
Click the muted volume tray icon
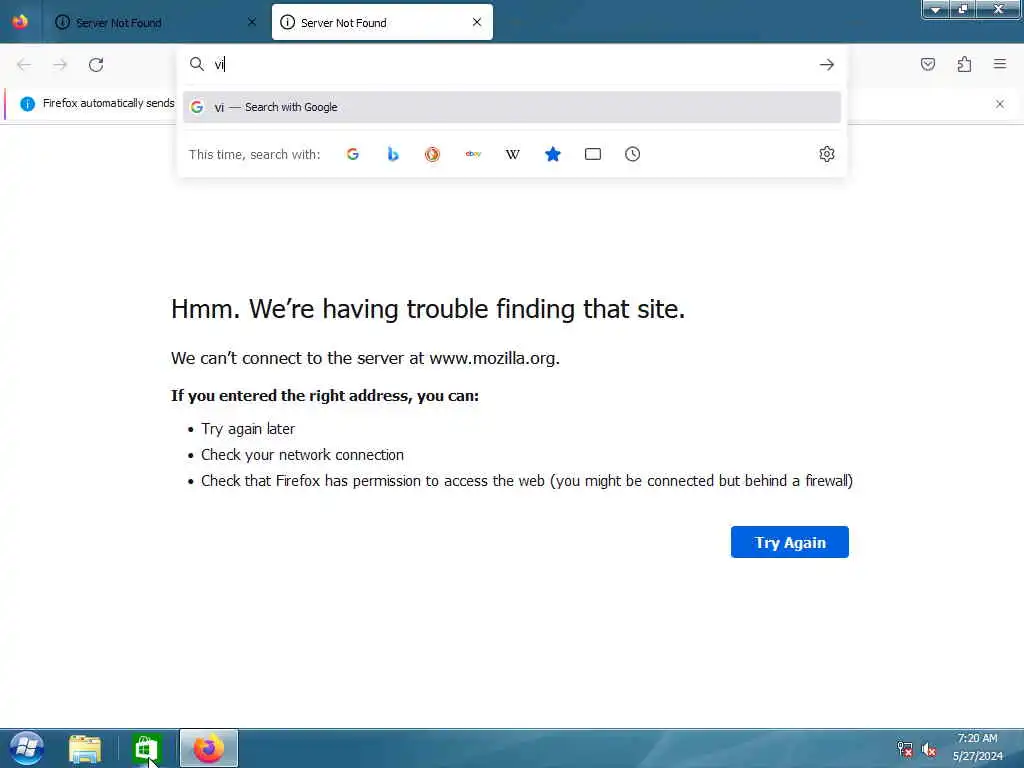click(929, 750)
